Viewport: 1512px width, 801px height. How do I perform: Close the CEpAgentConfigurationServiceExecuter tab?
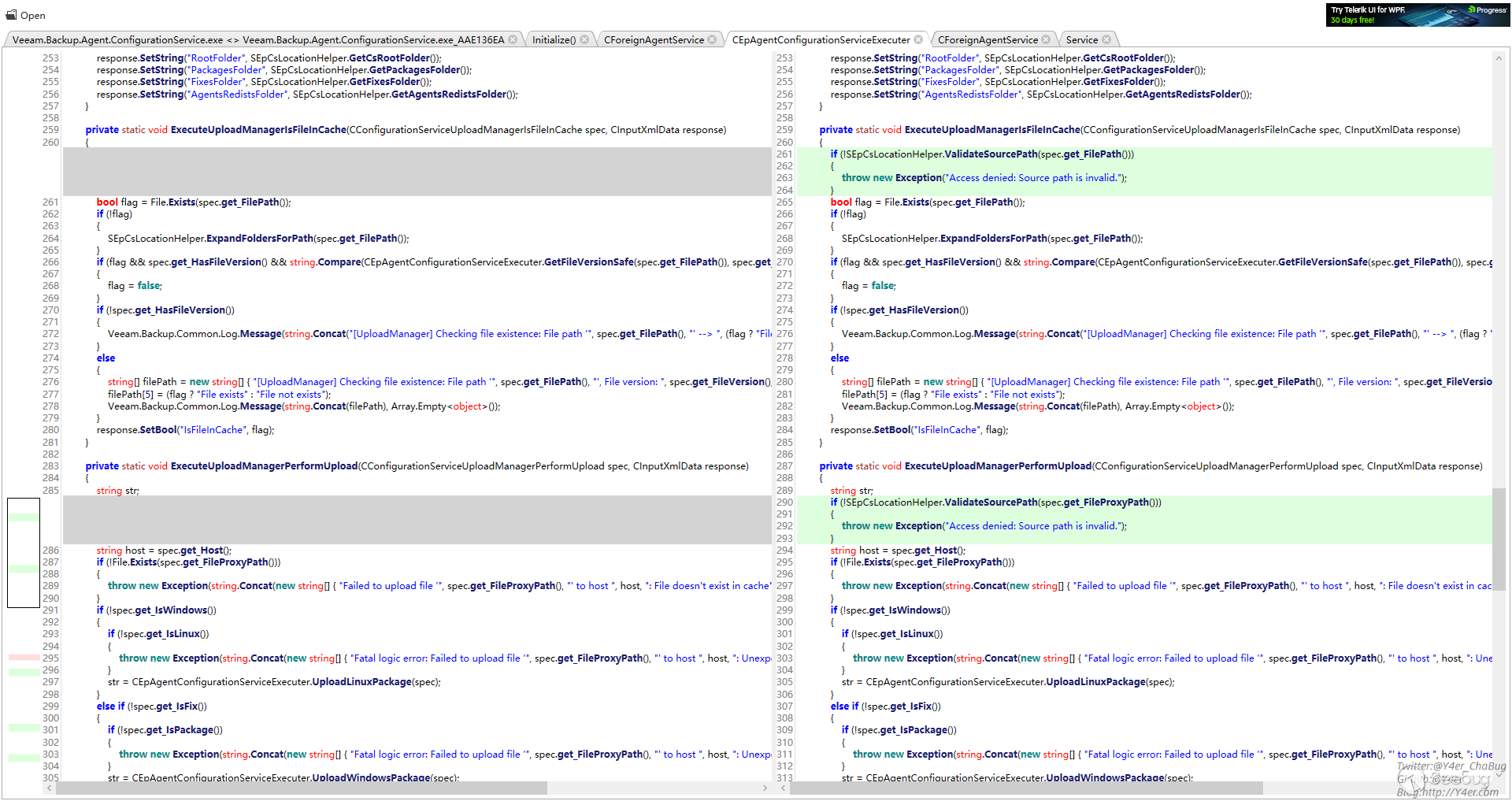tap(918, 39)
